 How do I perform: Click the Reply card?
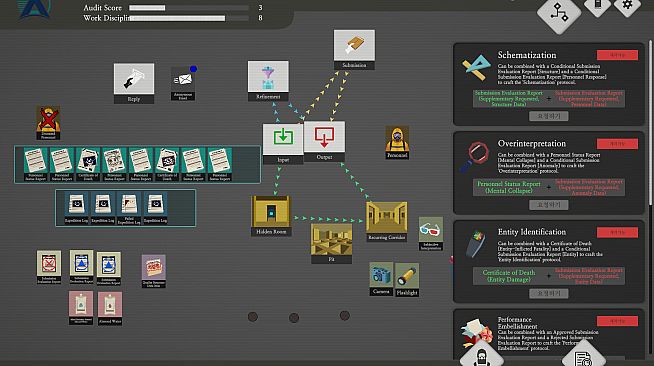(134, 83)
